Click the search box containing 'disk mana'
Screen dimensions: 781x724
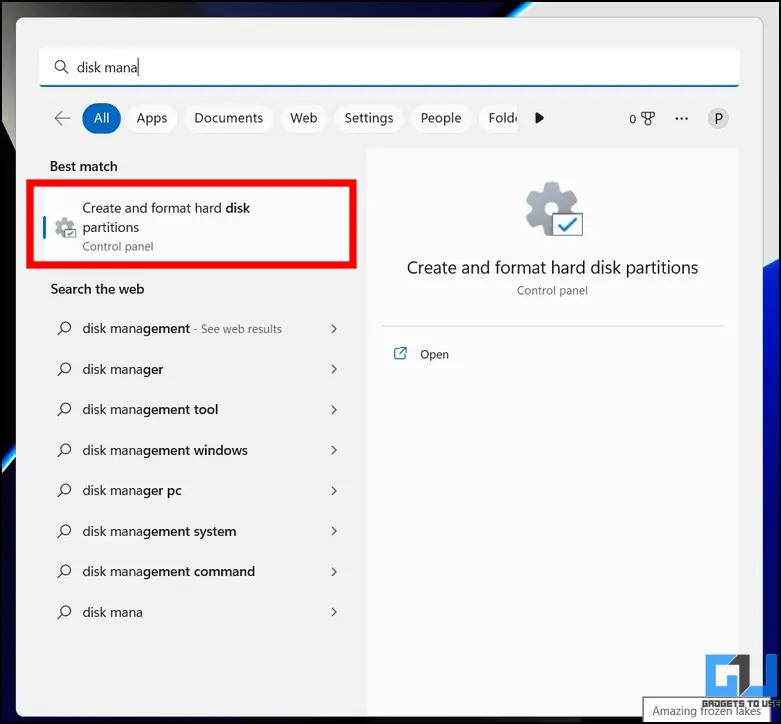click(x=389, y=67)
